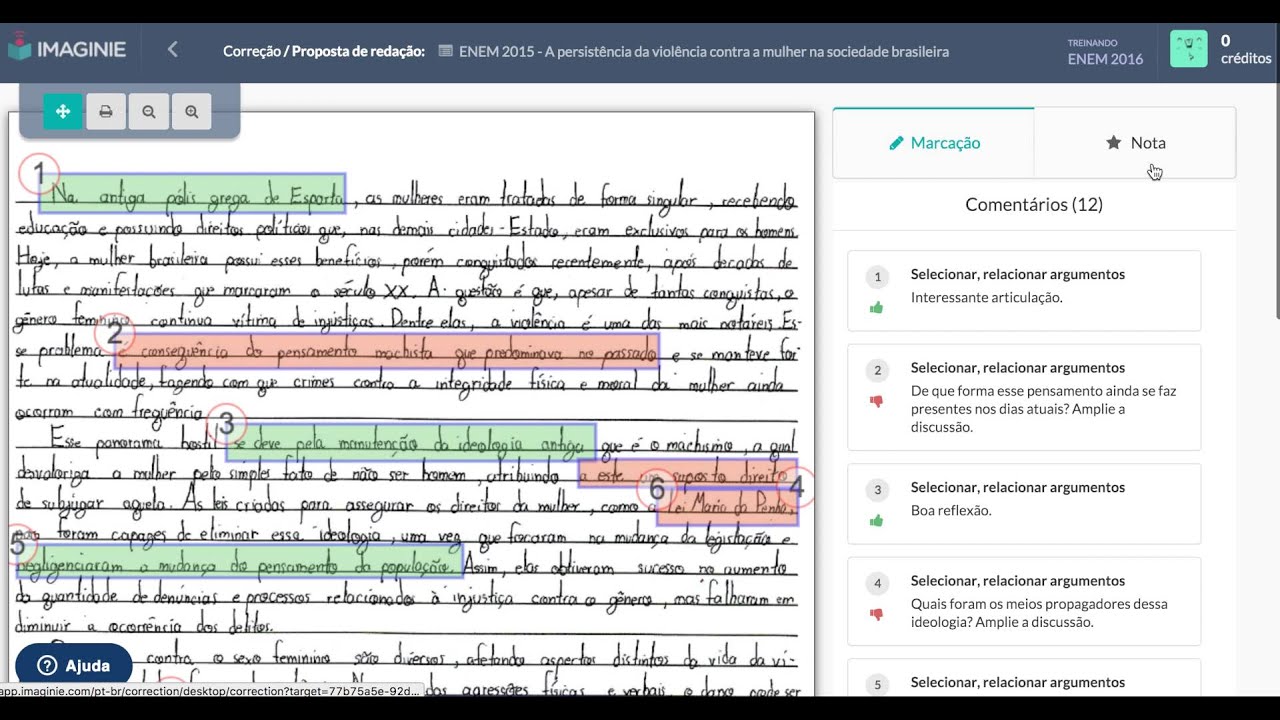Click the print essay icon
The height and width of the screenshot is (720, 1280).
coord(106,112)
